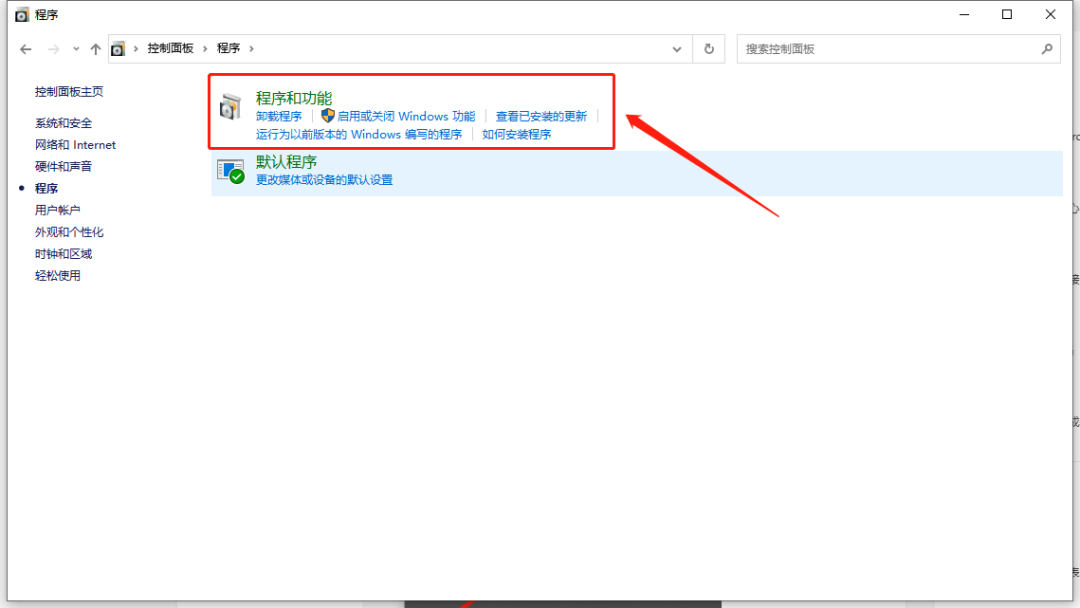Minimize the 程序 window
The width and height of the screenshot is (1080, 608).
click(964, 14)
